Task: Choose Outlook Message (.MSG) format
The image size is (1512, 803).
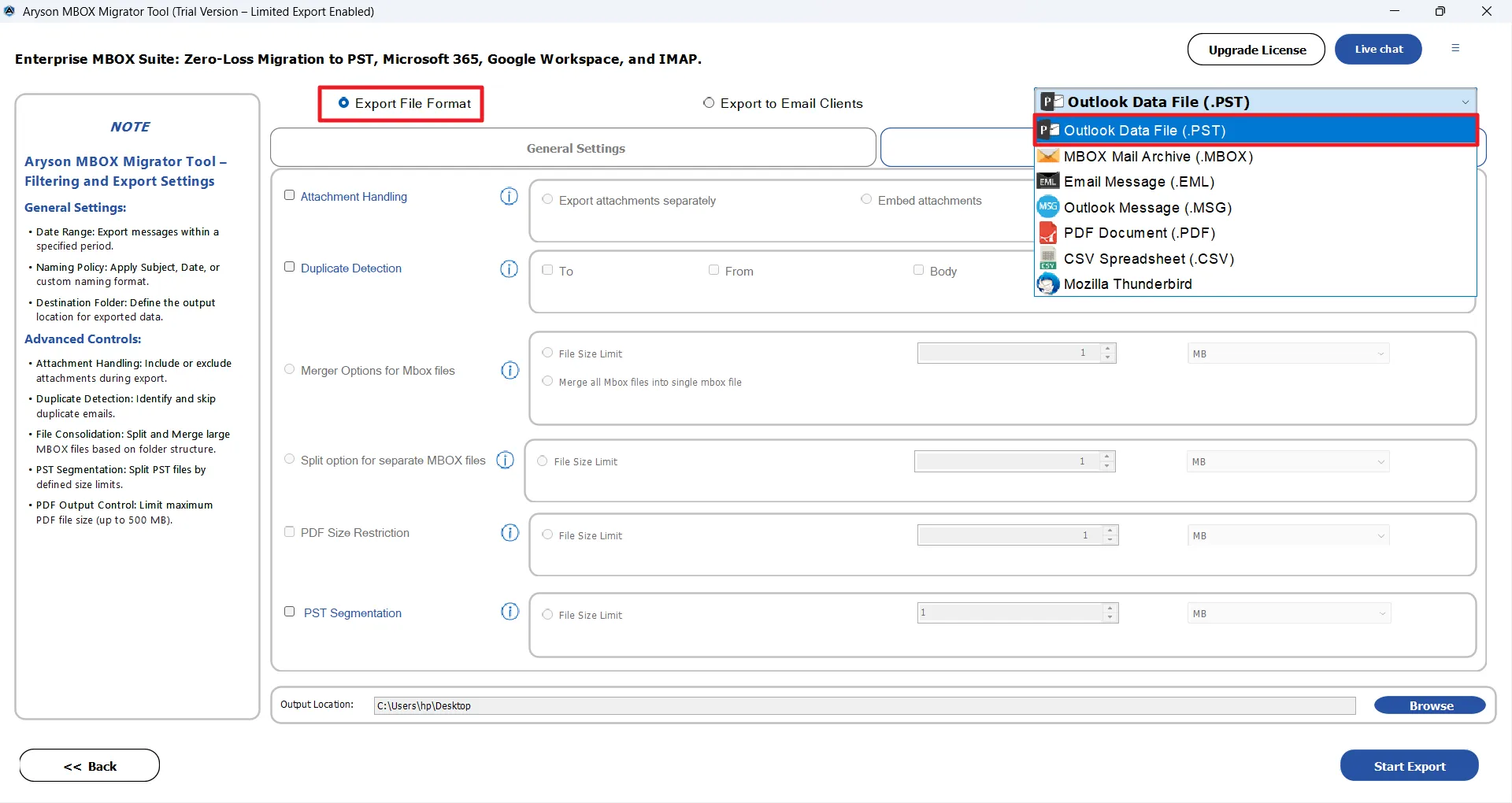Action: pos(1255,207)
